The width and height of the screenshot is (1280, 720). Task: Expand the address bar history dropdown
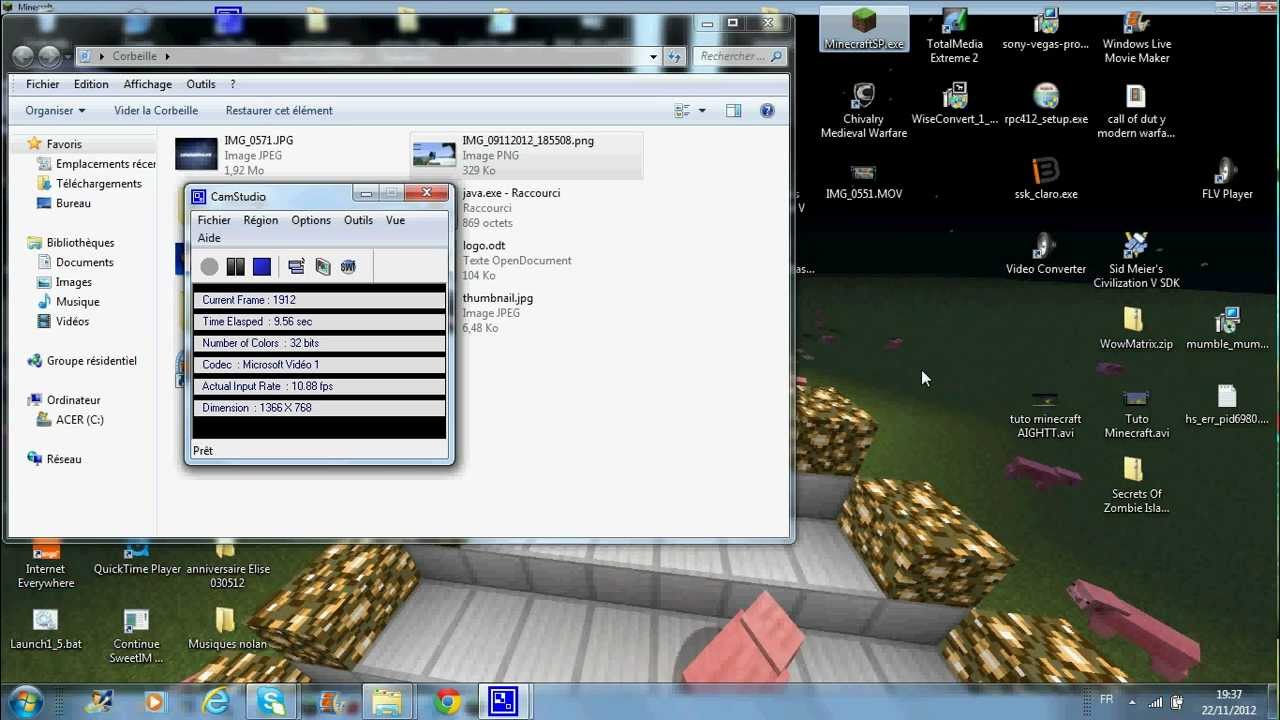click(653, 56)
